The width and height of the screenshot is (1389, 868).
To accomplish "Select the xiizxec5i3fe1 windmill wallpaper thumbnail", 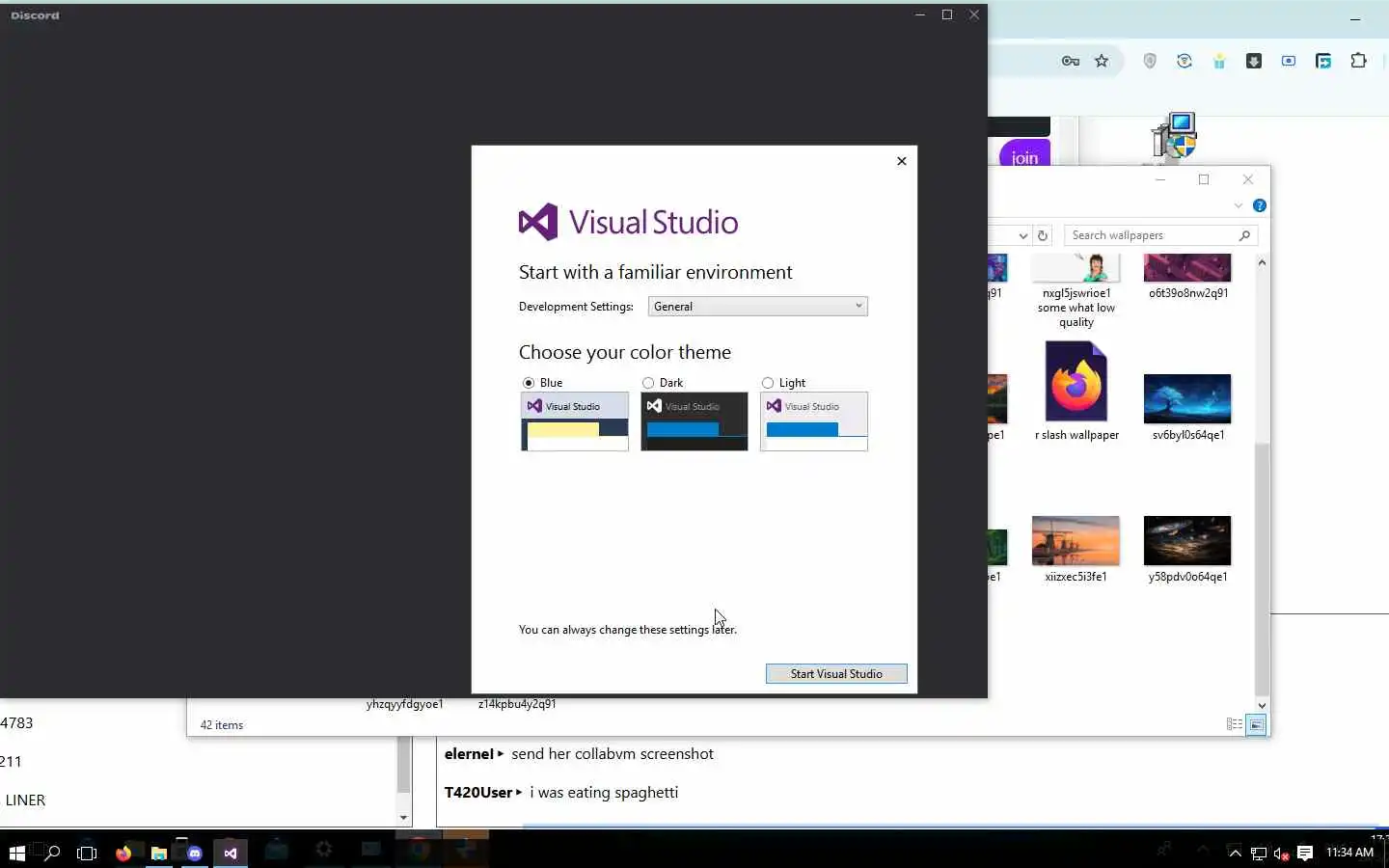I will (x=1076, y=540).
